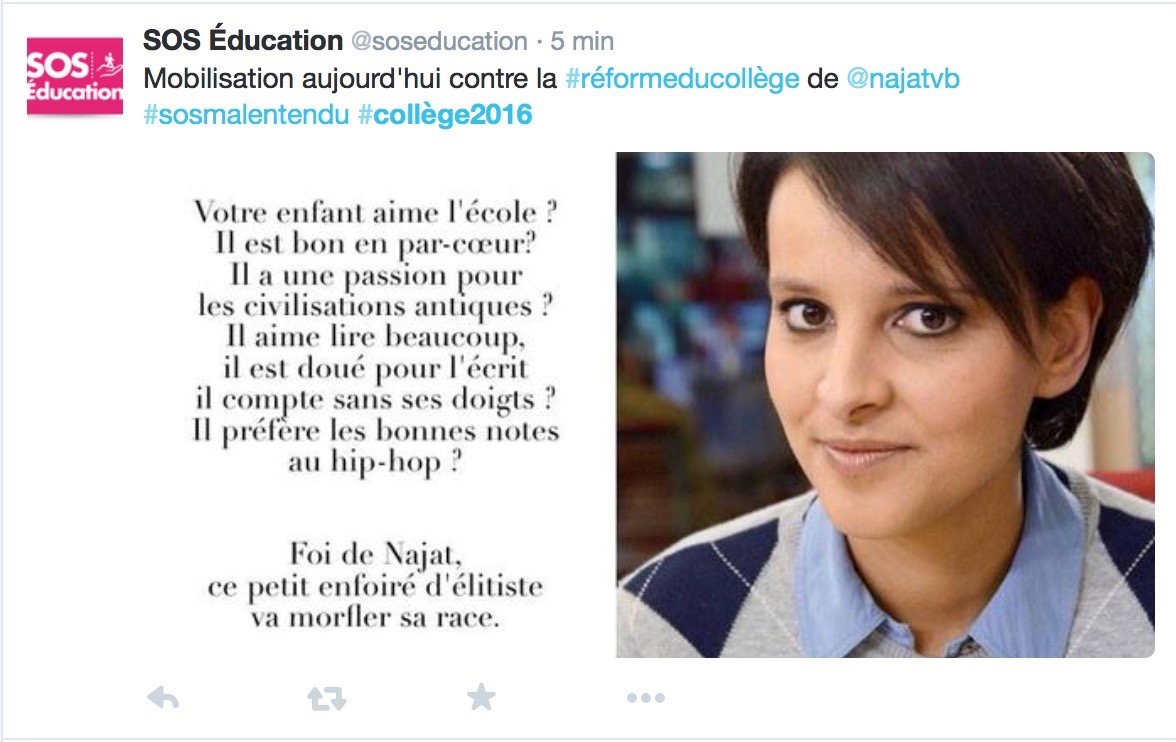Expand tweet via 'Mobilisation aujourd'hui contre la' text
The image size is (1176, 742).
point(350,79)
